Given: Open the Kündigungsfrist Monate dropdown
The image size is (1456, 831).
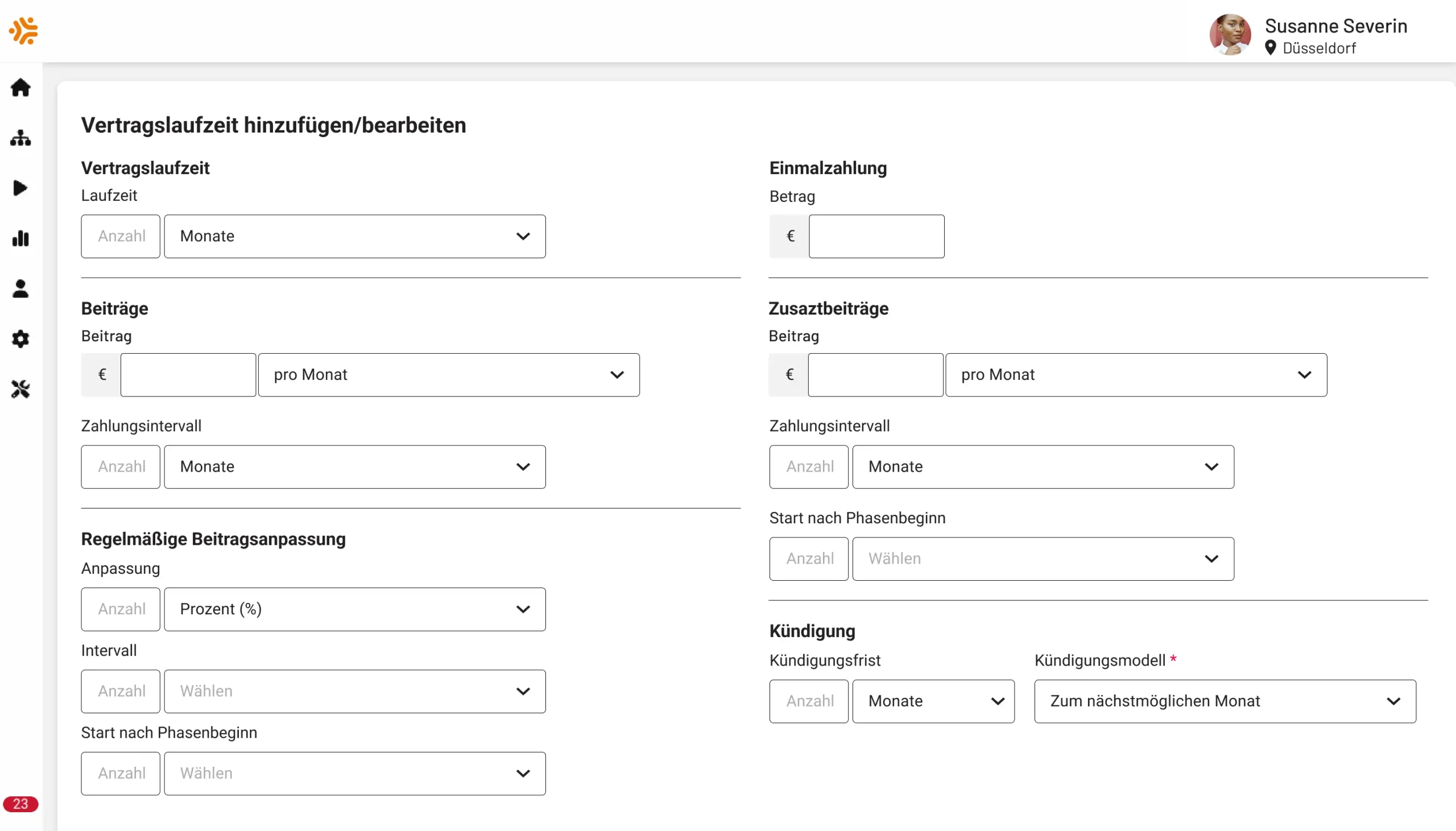Looking at the screenshot, I should (933, 701).
